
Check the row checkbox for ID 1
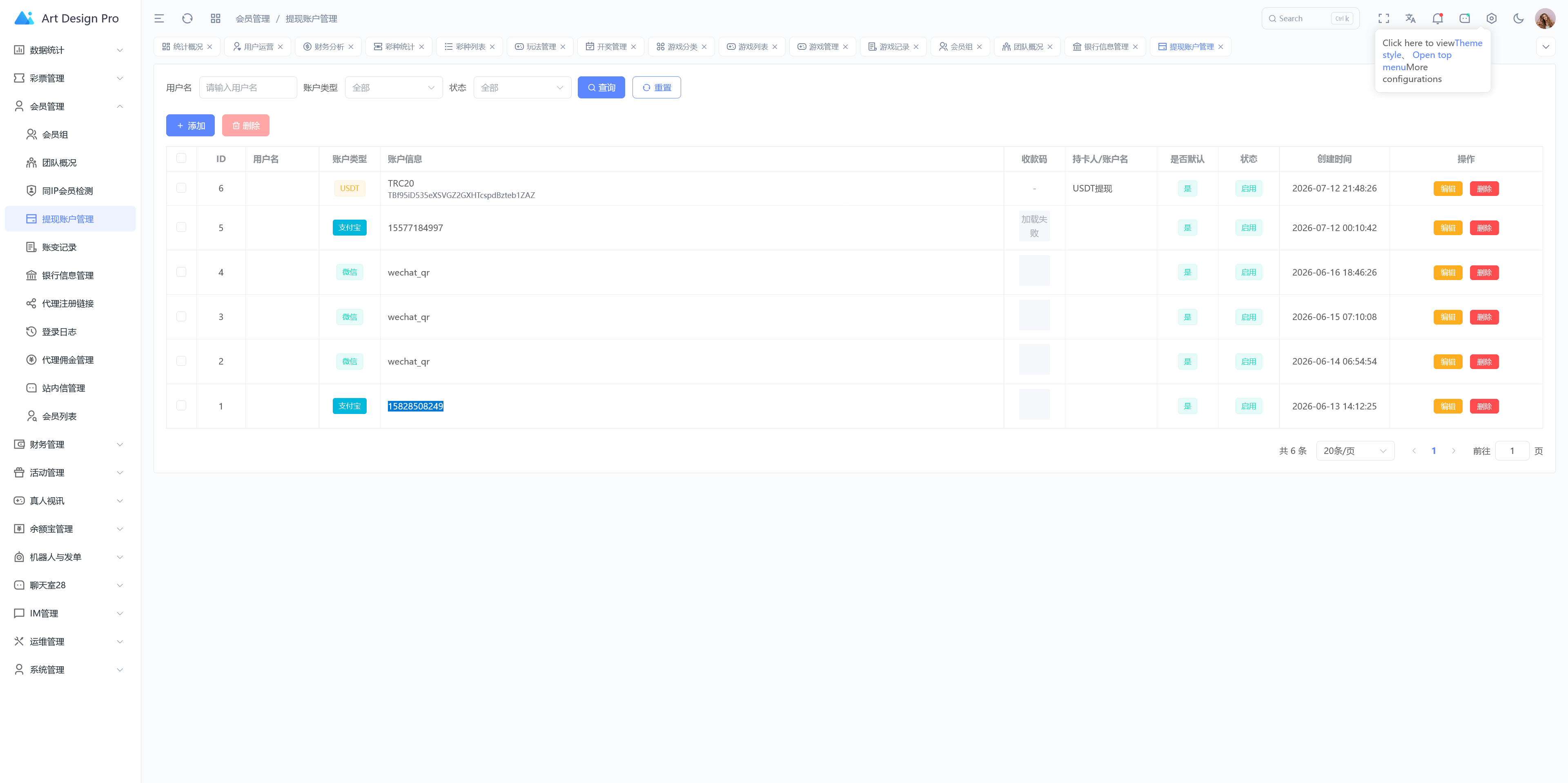(181, 405)
